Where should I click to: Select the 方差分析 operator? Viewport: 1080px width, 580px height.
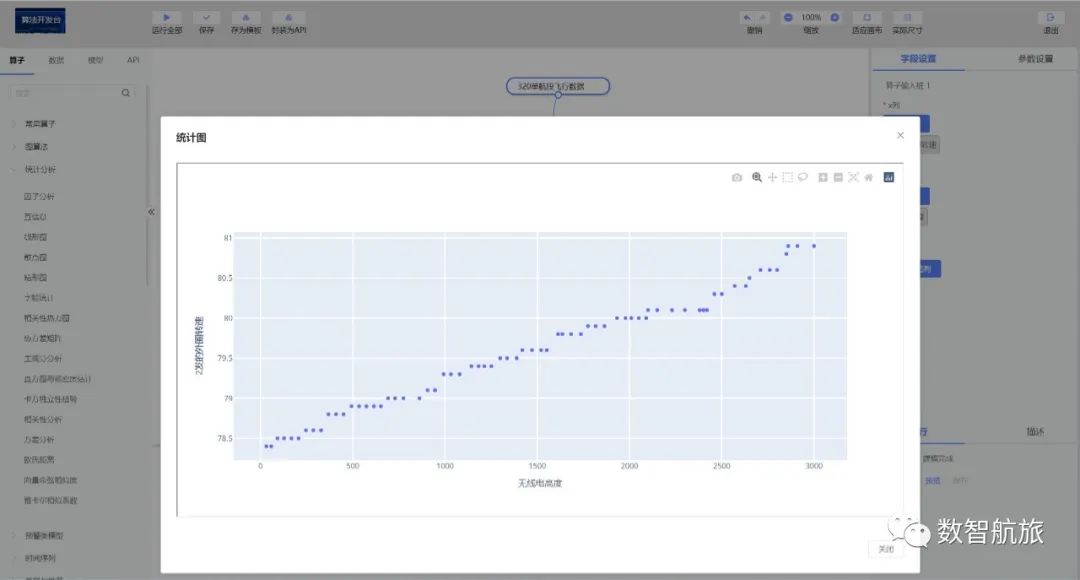pyautogui.click(x=39, y=439)
